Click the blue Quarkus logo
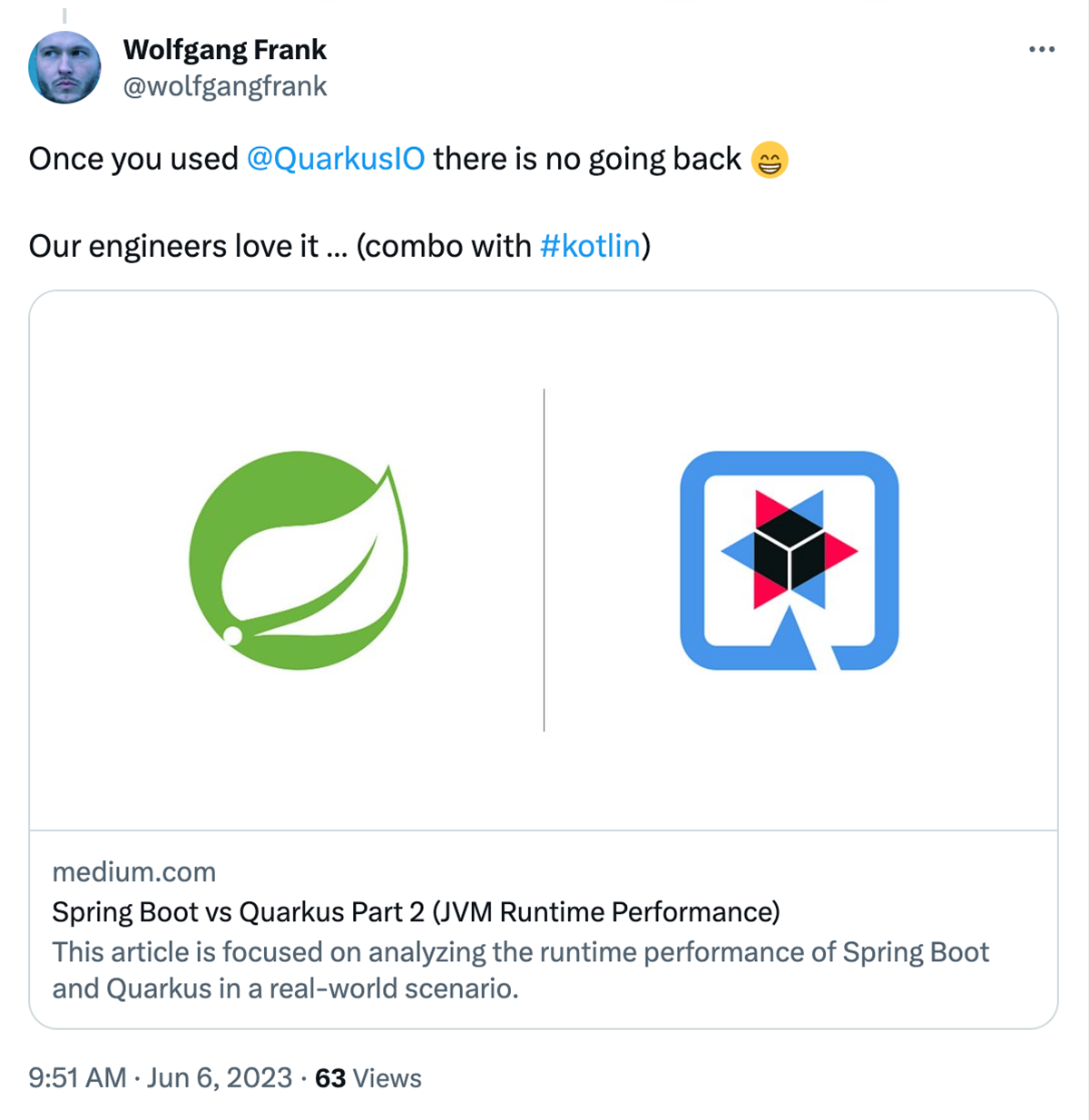This screenshot has width=1089, height=1120. click(x=789, y=560)
